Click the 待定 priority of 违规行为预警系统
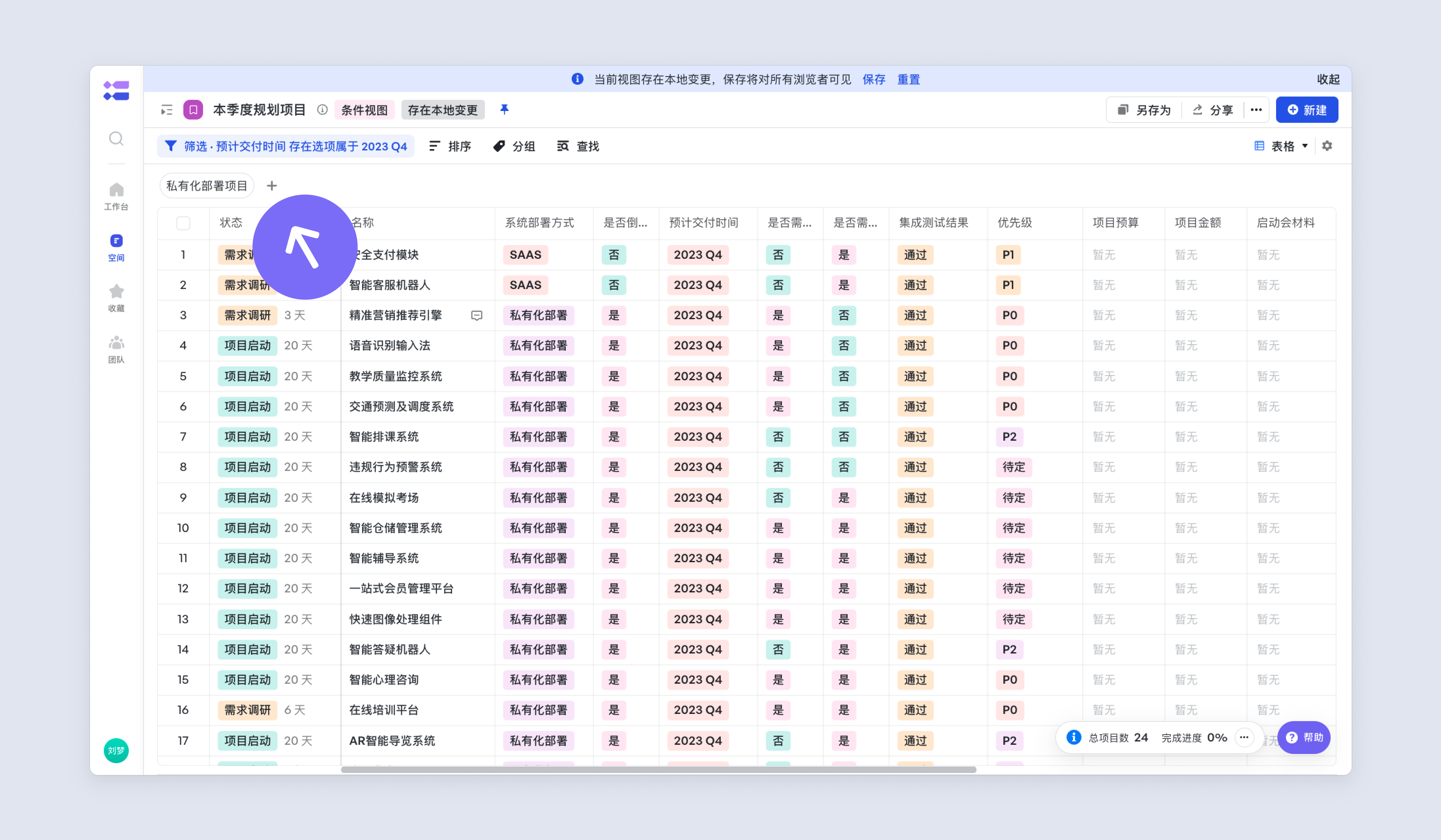This screenshot has height=840, width=1441. coord(1013,467)
